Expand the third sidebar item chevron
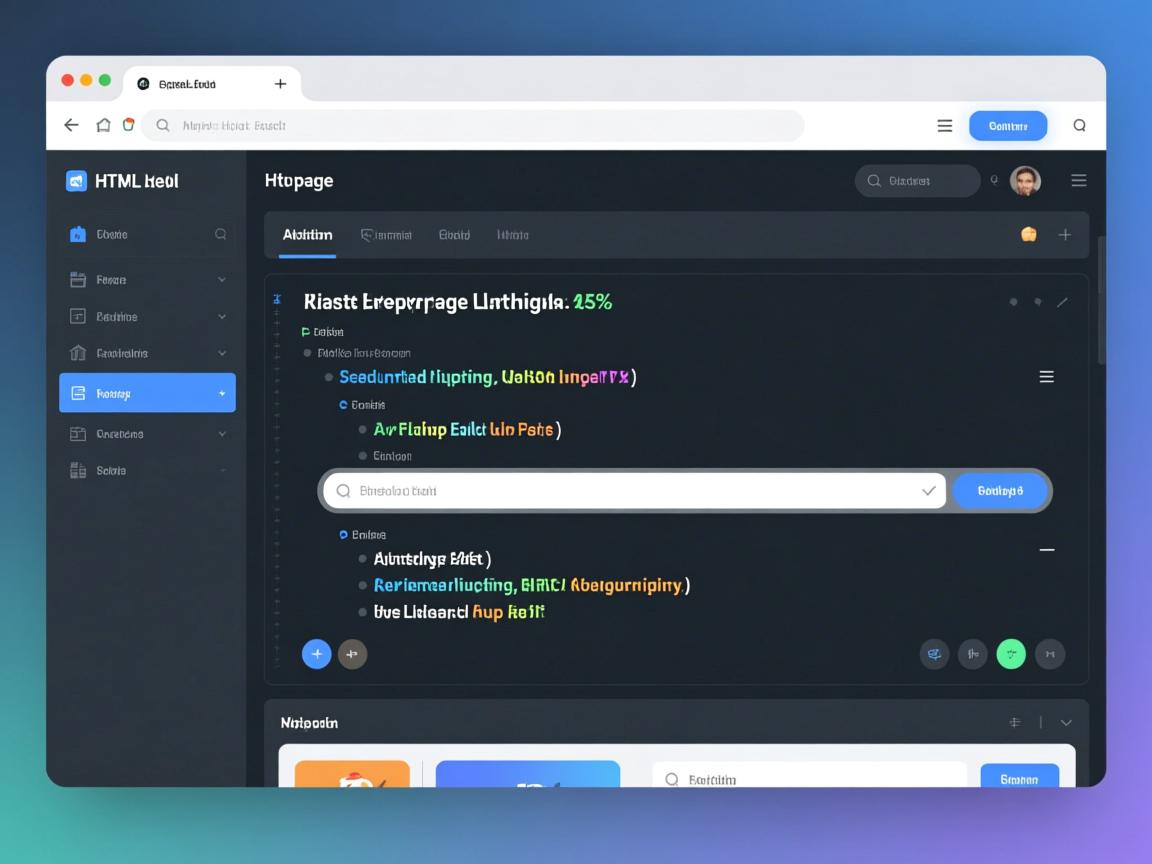 [222, 317]
